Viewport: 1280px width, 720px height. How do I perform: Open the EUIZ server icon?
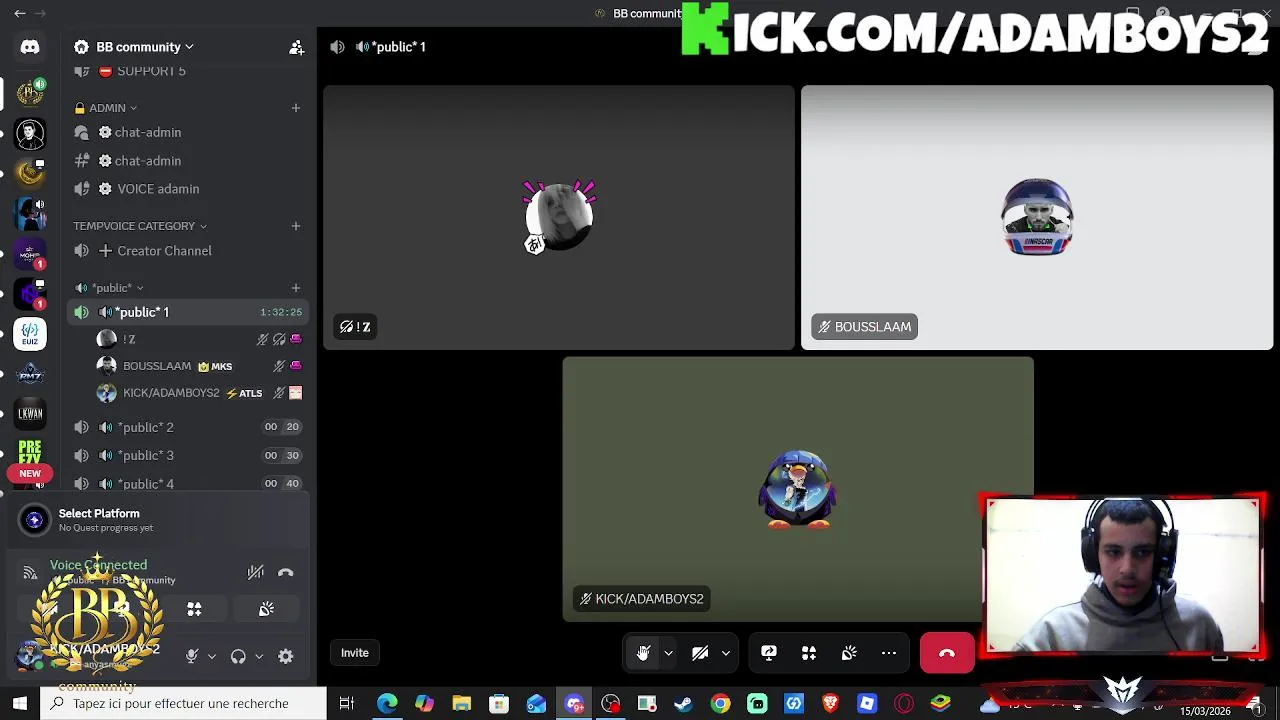pos(30,333)
